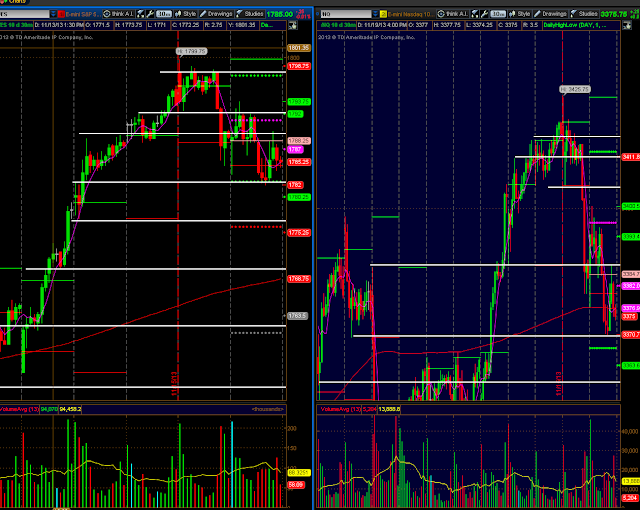
Task: Open chart settings wrench in NQ chart toolbar
Action: pyautogui.click(x=484, y=14)
